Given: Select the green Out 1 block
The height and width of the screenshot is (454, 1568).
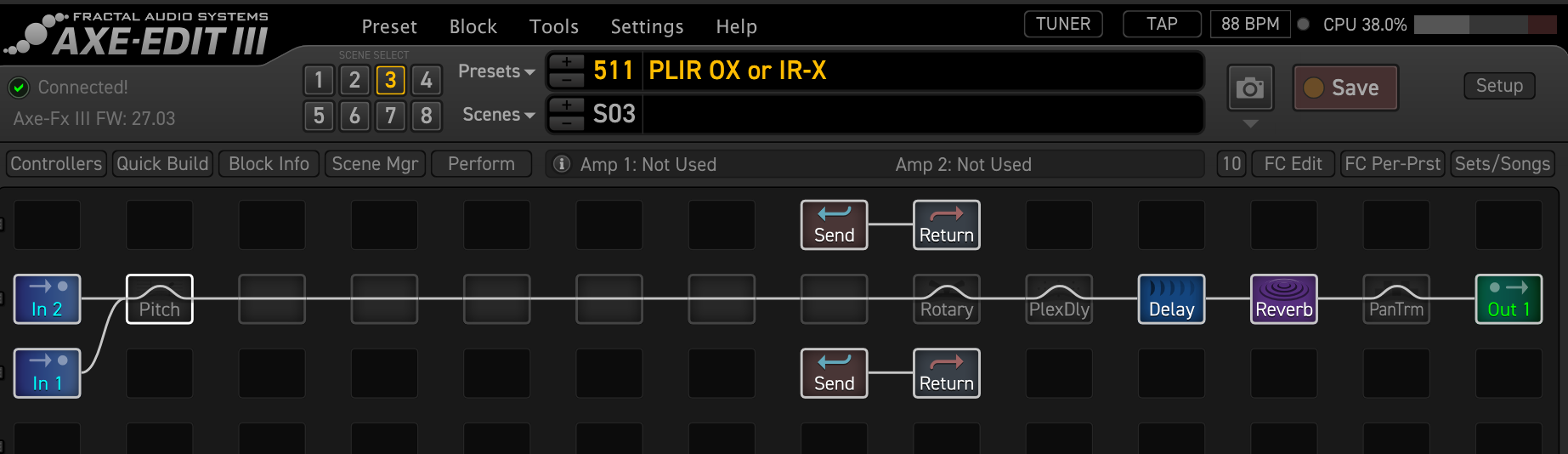Looking at the screenshot, I should 1509,299.
